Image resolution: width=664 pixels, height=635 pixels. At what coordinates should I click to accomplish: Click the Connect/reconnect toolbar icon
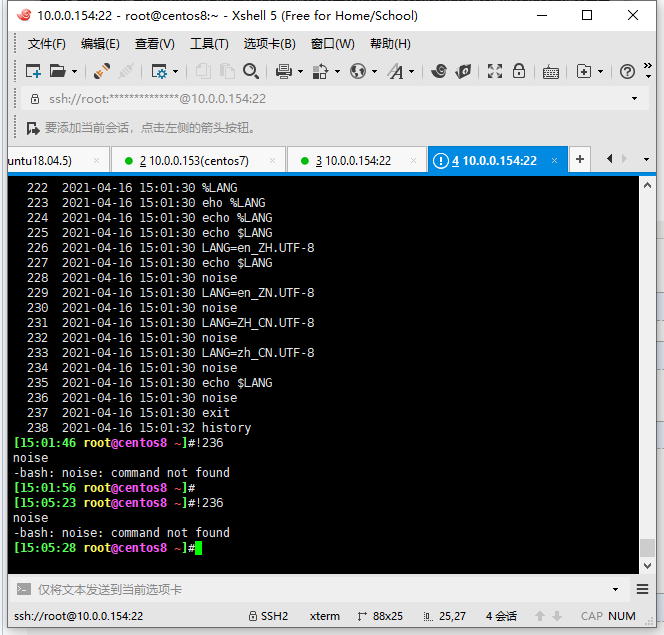[x=102, y=71]
